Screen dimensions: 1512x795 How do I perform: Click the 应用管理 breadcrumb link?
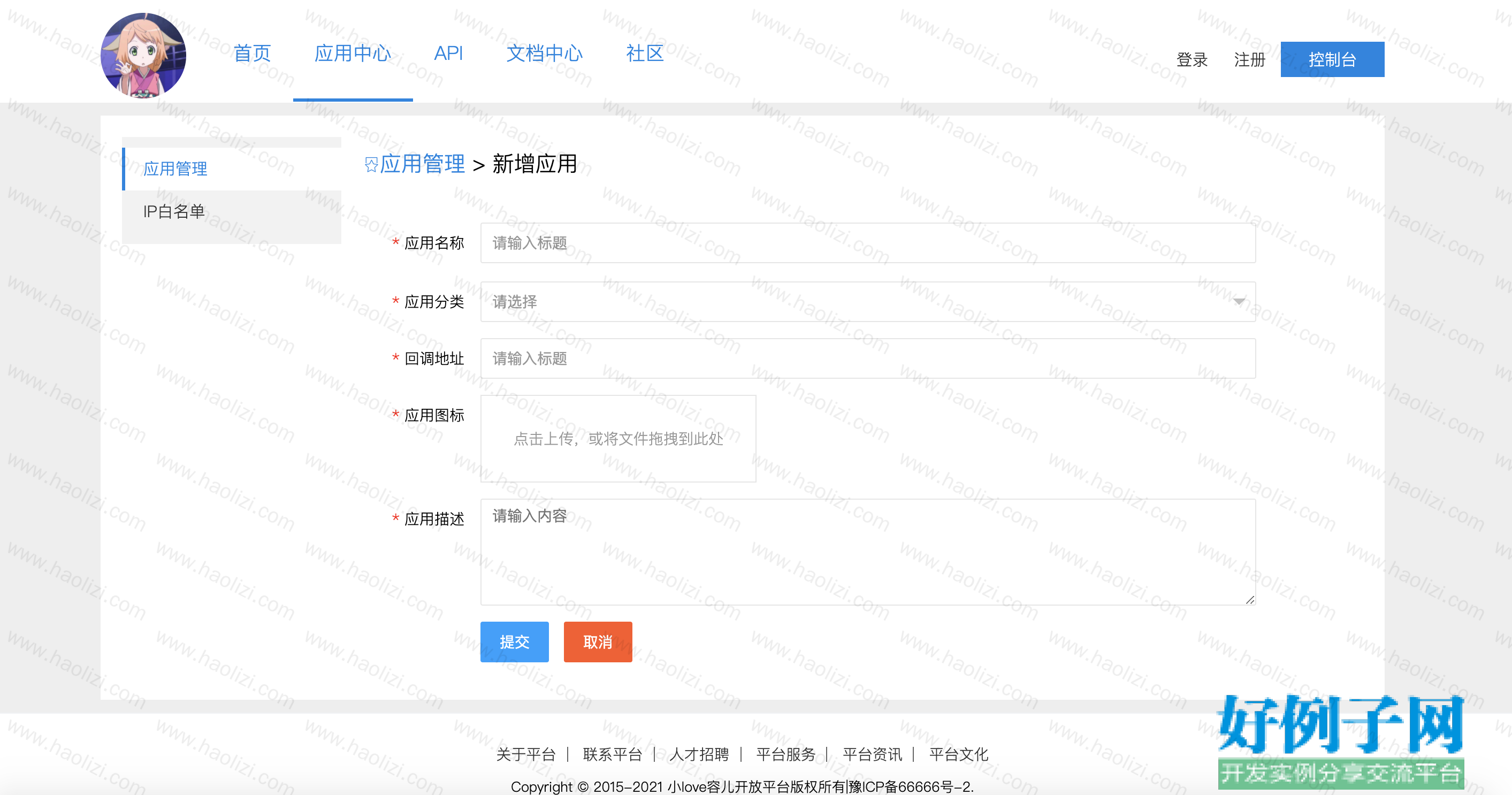point(422,164)
